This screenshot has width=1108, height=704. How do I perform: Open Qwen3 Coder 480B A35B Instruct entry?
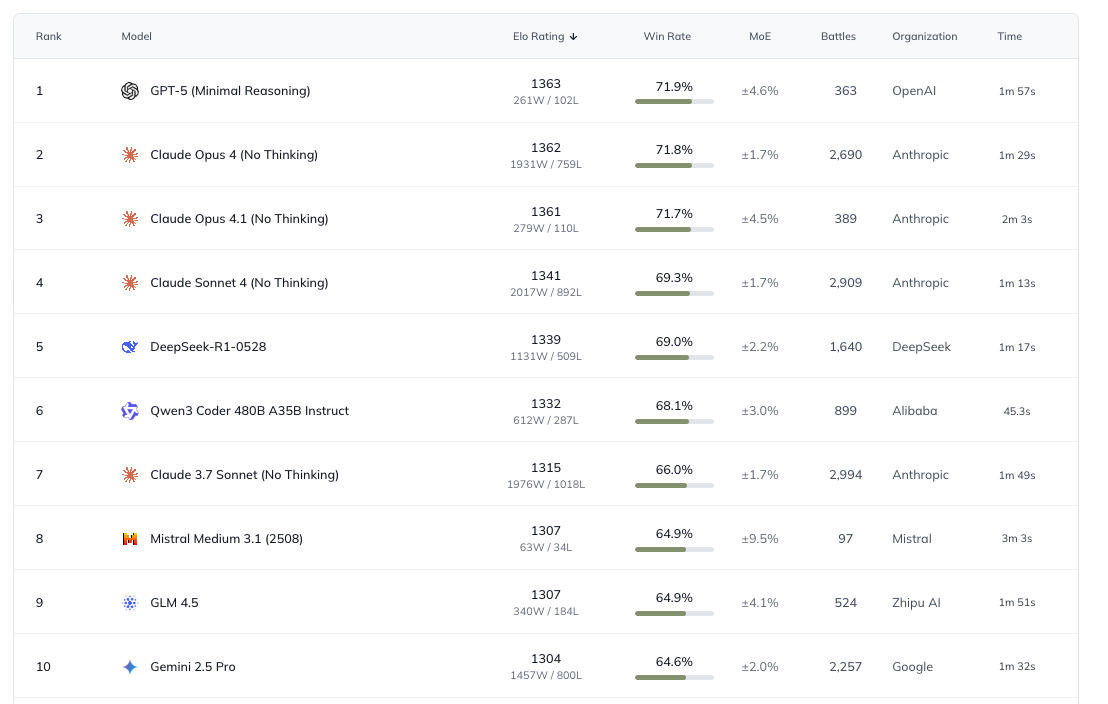point(249,411)
